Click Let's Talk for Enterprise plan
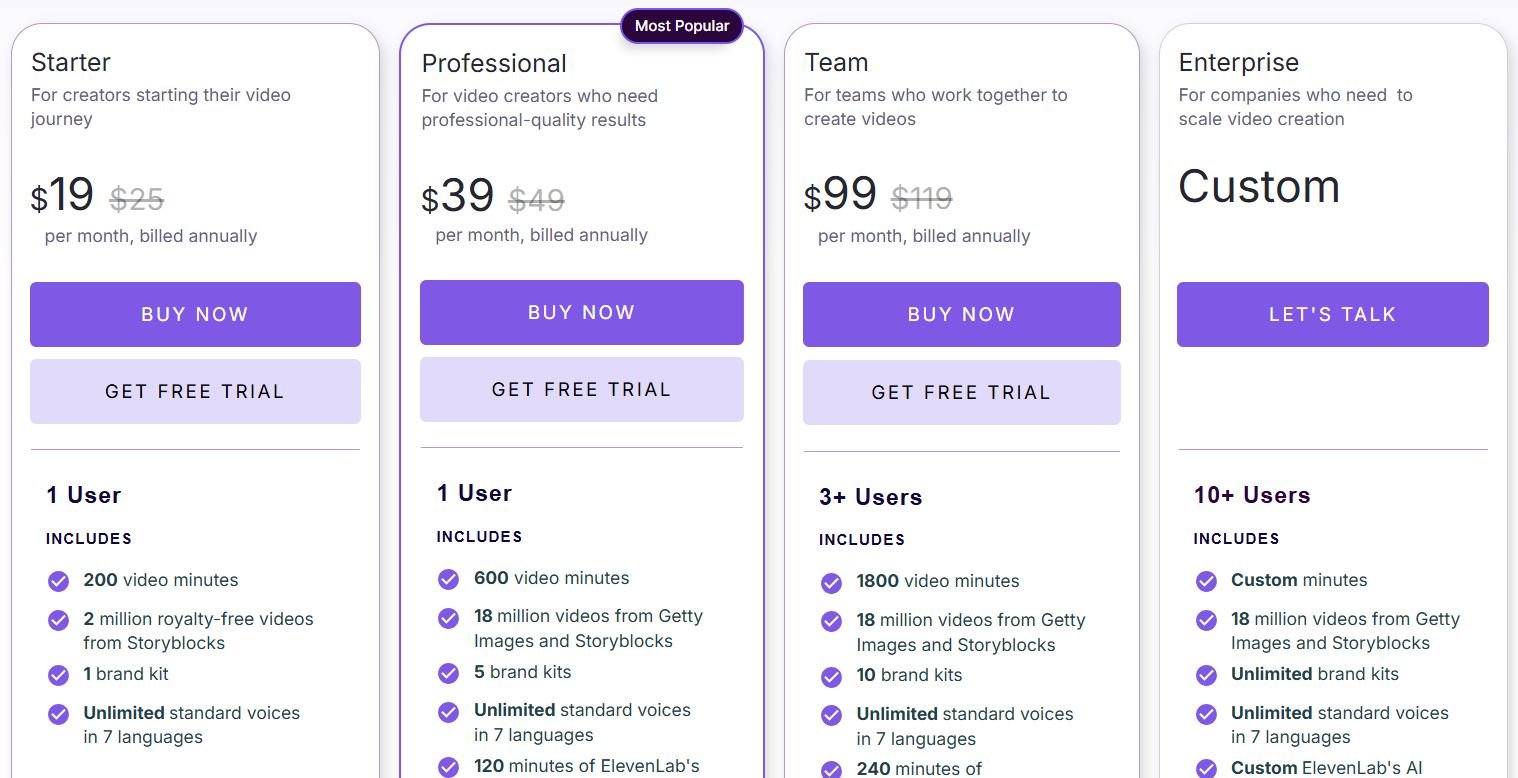Image resolution: width=1518 pixels, height=778 pixels. tap(1333, 314)
